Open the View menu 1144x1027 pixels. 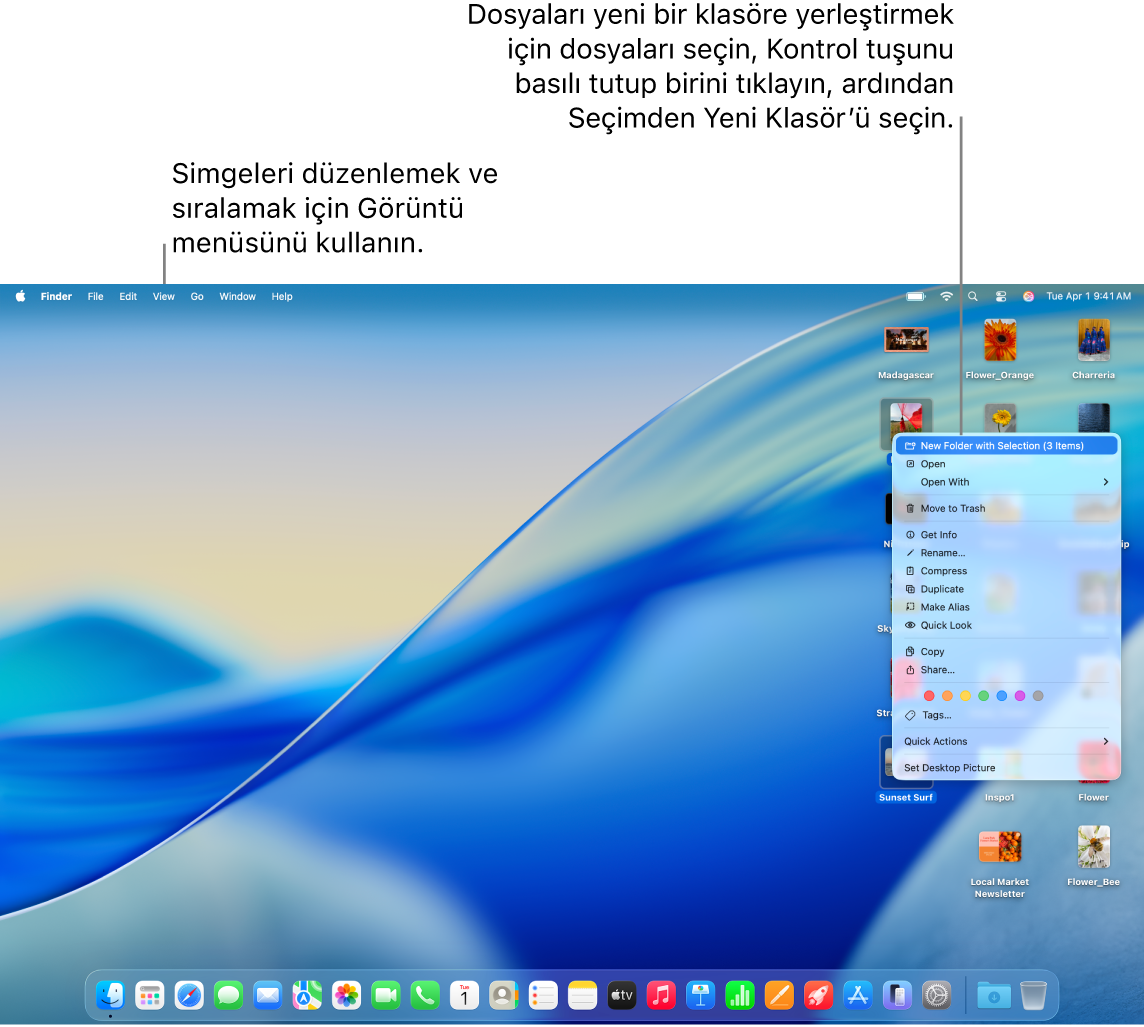point(163,297)
